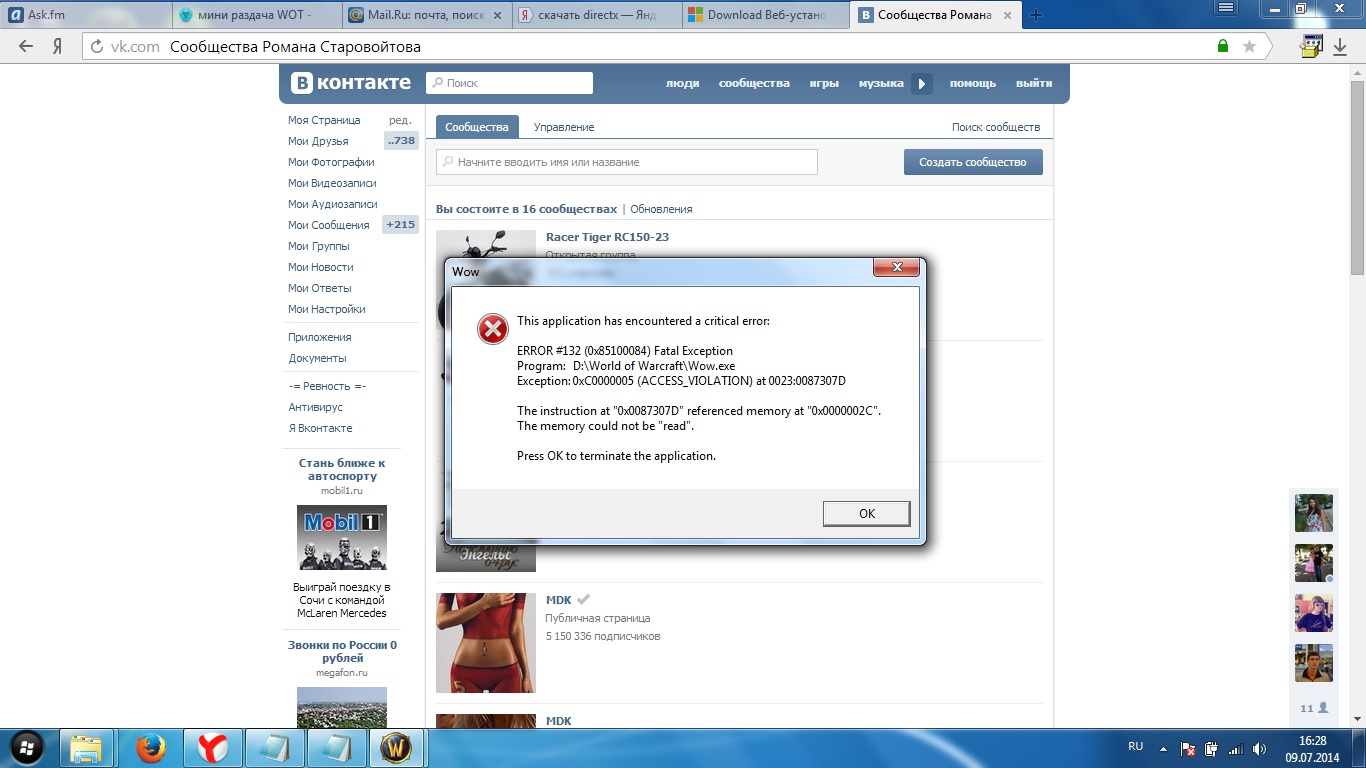
Task: Click the Yandex Я button in toolbar
Action: coord(58,46)
